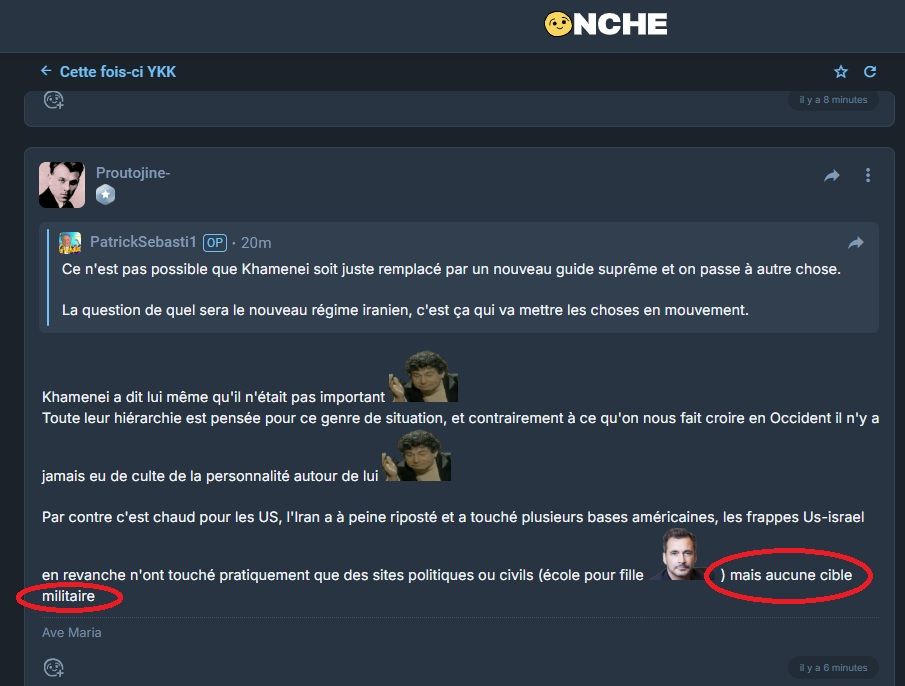905x686 pixels.
Task: Click the star badge under Proutojine-
Action: (x=105, y=195)
